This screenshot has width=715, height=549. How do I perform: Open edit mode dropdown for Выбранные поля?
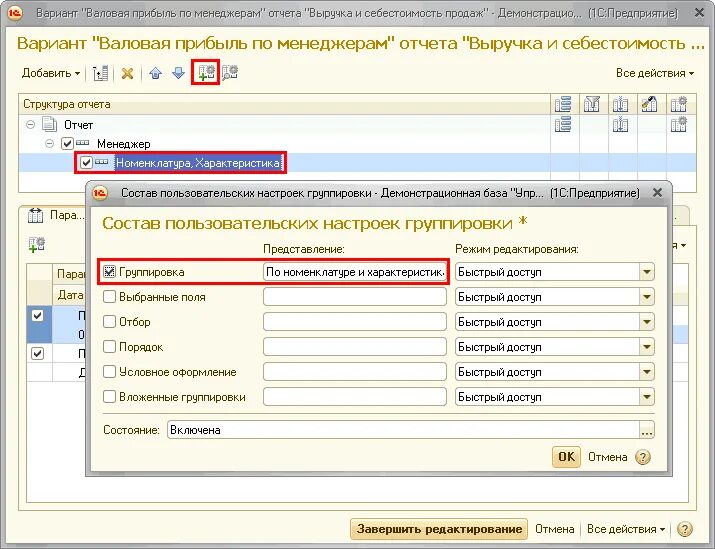[x=647, y=297]
